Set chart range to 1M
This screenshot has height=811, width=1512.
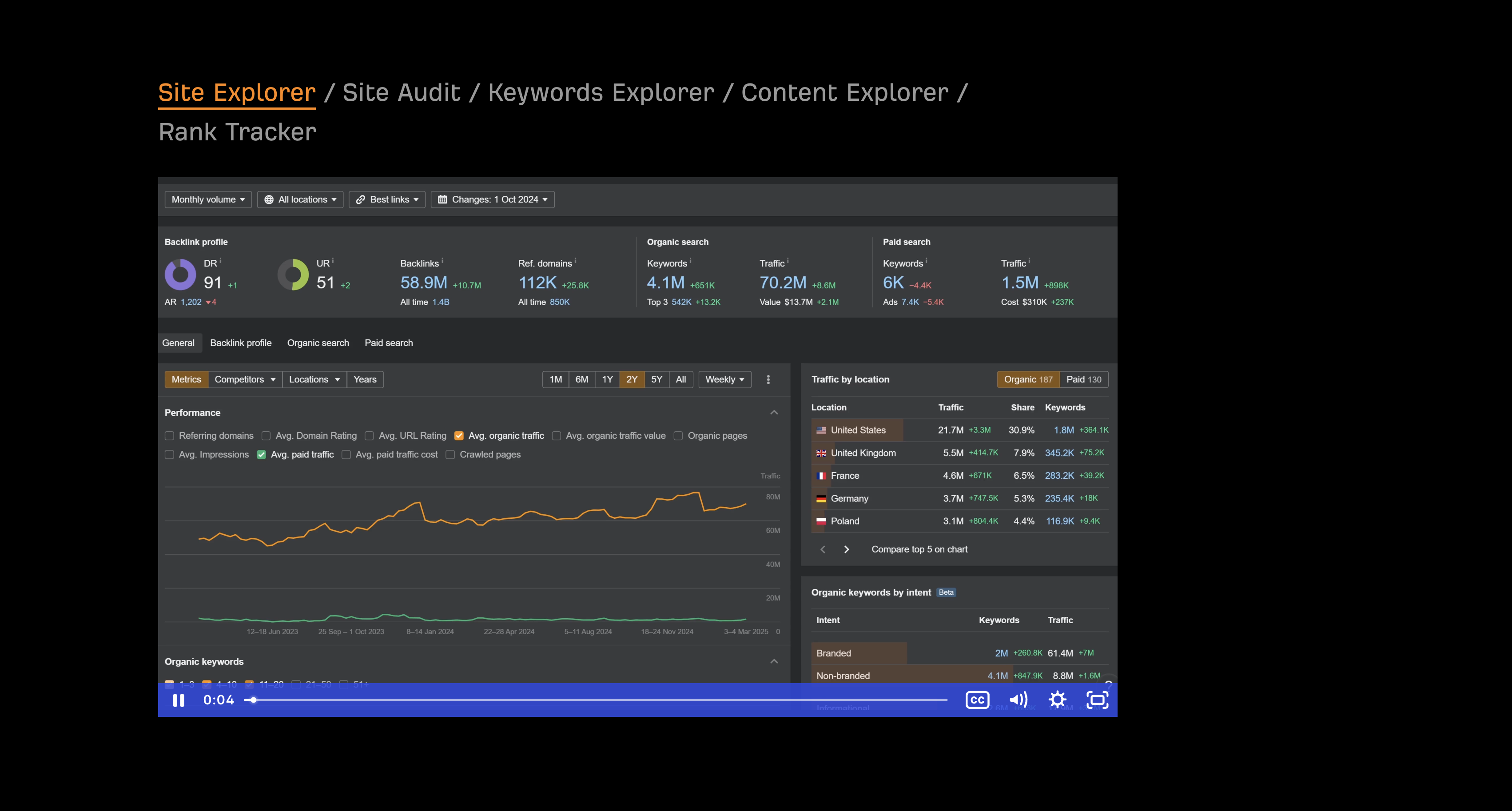556,380
